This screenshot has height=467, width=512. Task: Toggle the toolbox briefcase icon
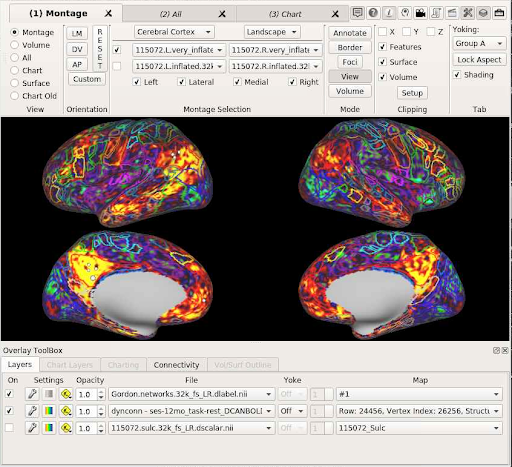(499, 13)
